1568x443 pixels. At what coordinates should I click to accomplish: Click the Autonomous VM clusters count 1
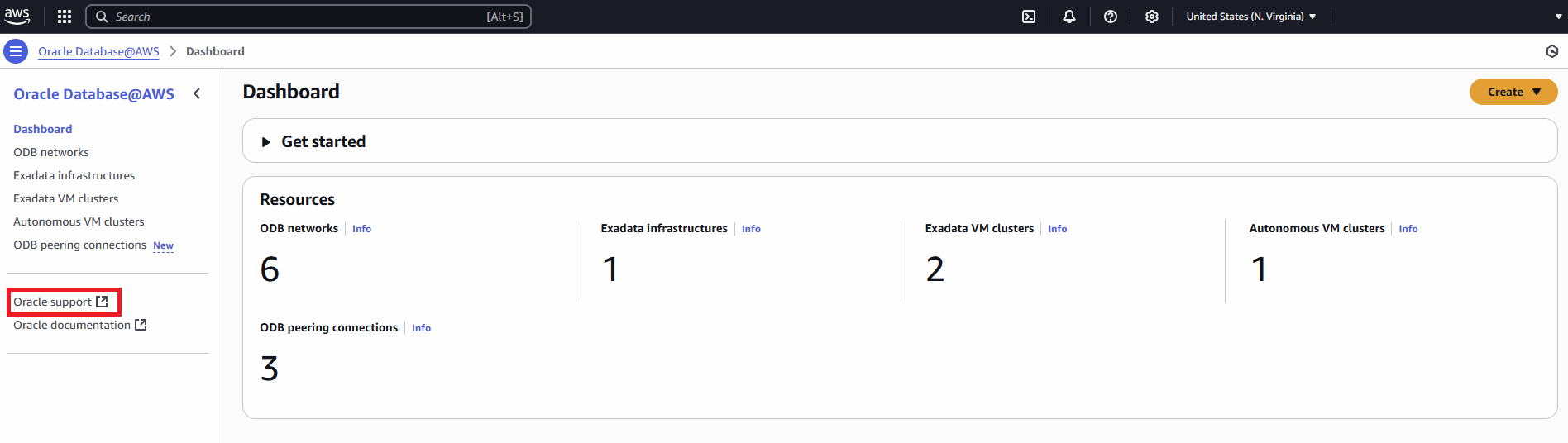click(1259, 269)
